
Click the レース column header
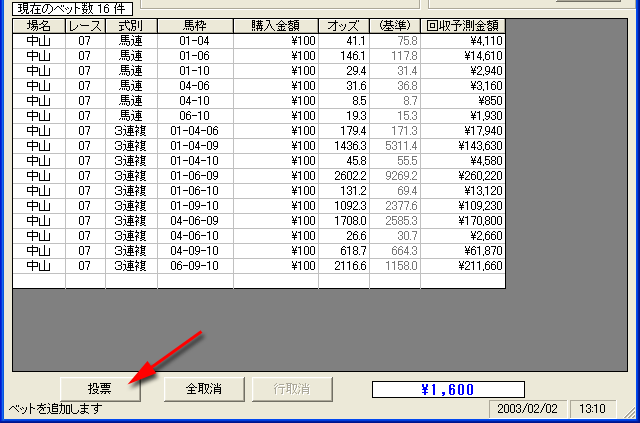[84, 25]
